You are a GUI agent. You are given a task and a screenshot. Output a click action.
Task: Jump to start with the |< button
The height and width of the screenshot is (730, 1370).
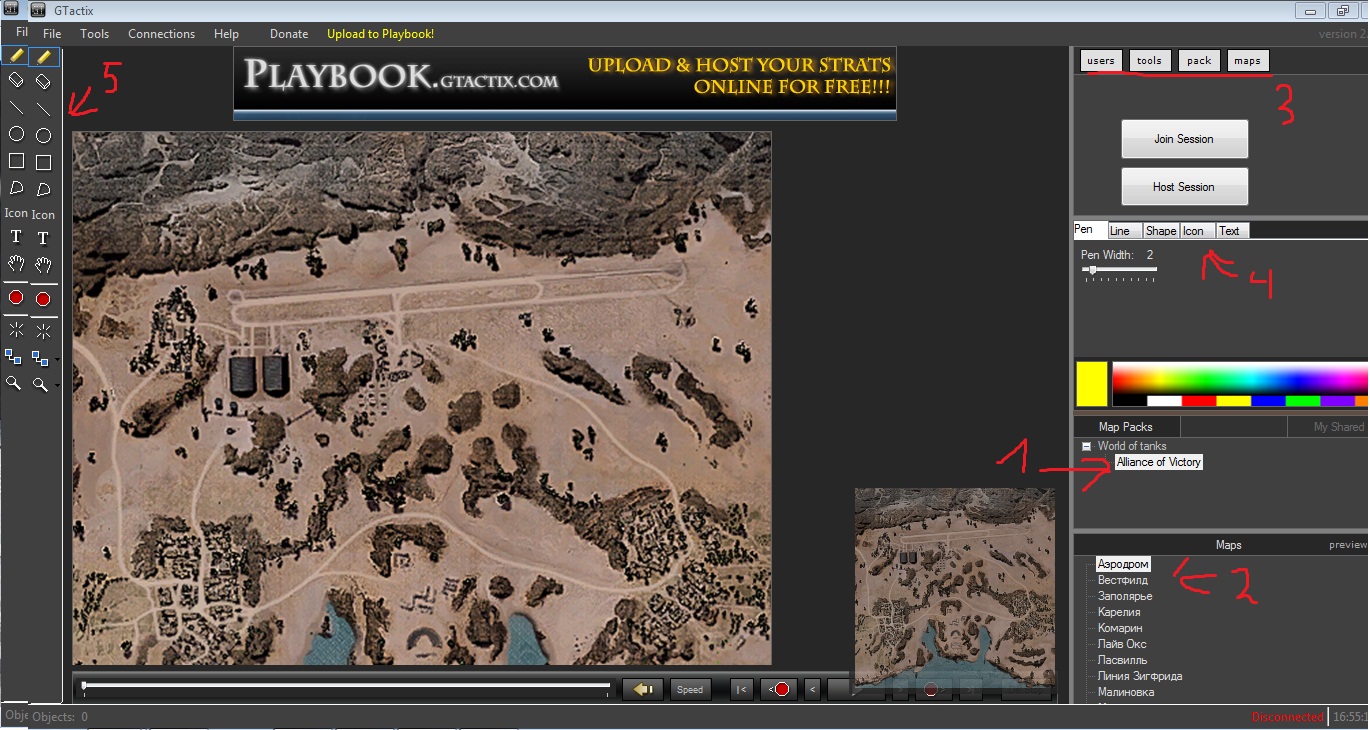(741, 689)
